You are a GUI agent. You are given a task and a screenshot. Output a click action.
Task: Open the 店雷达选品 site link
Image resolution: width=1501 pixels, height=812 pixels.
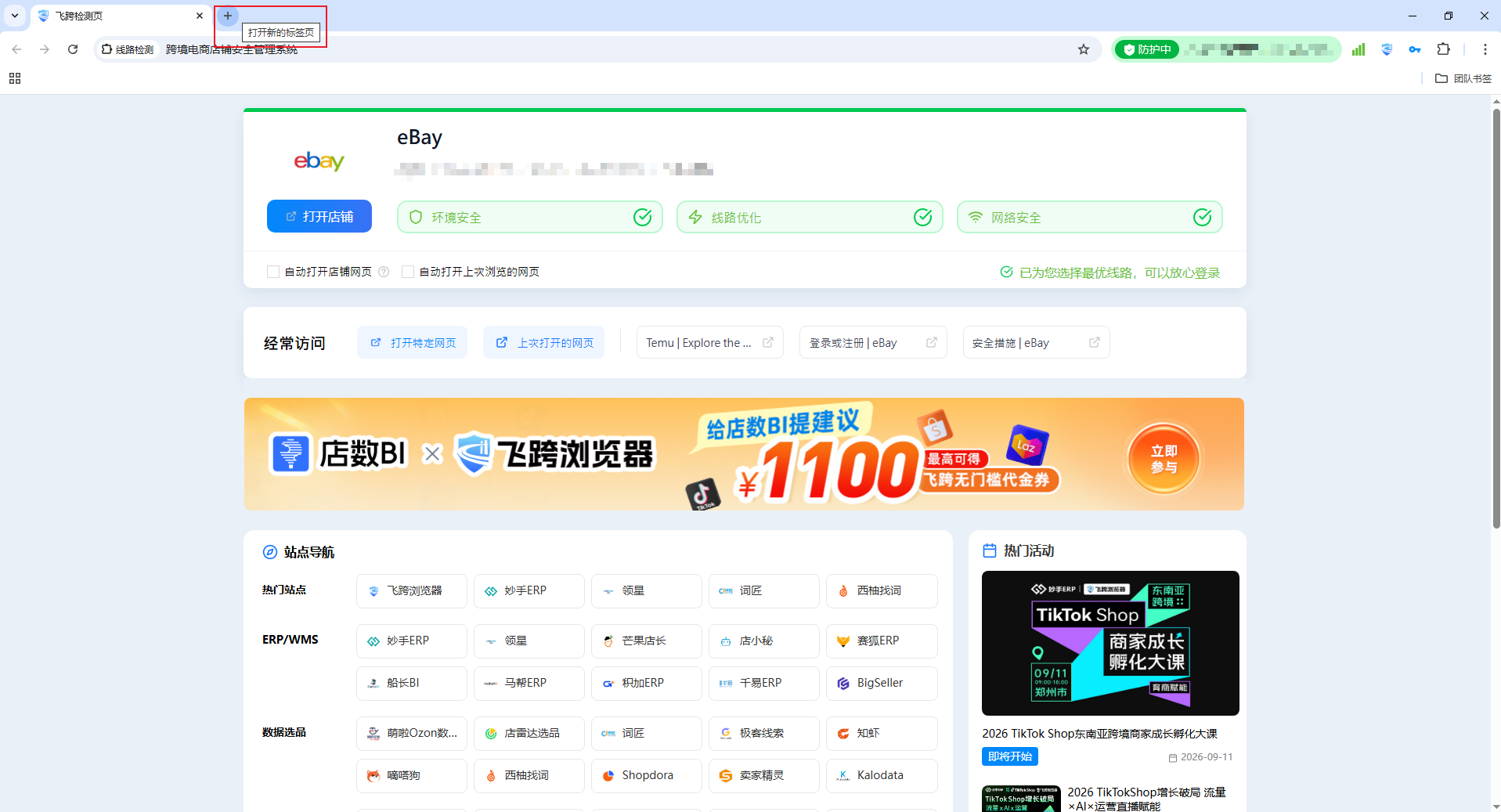[x=529, y=734]
